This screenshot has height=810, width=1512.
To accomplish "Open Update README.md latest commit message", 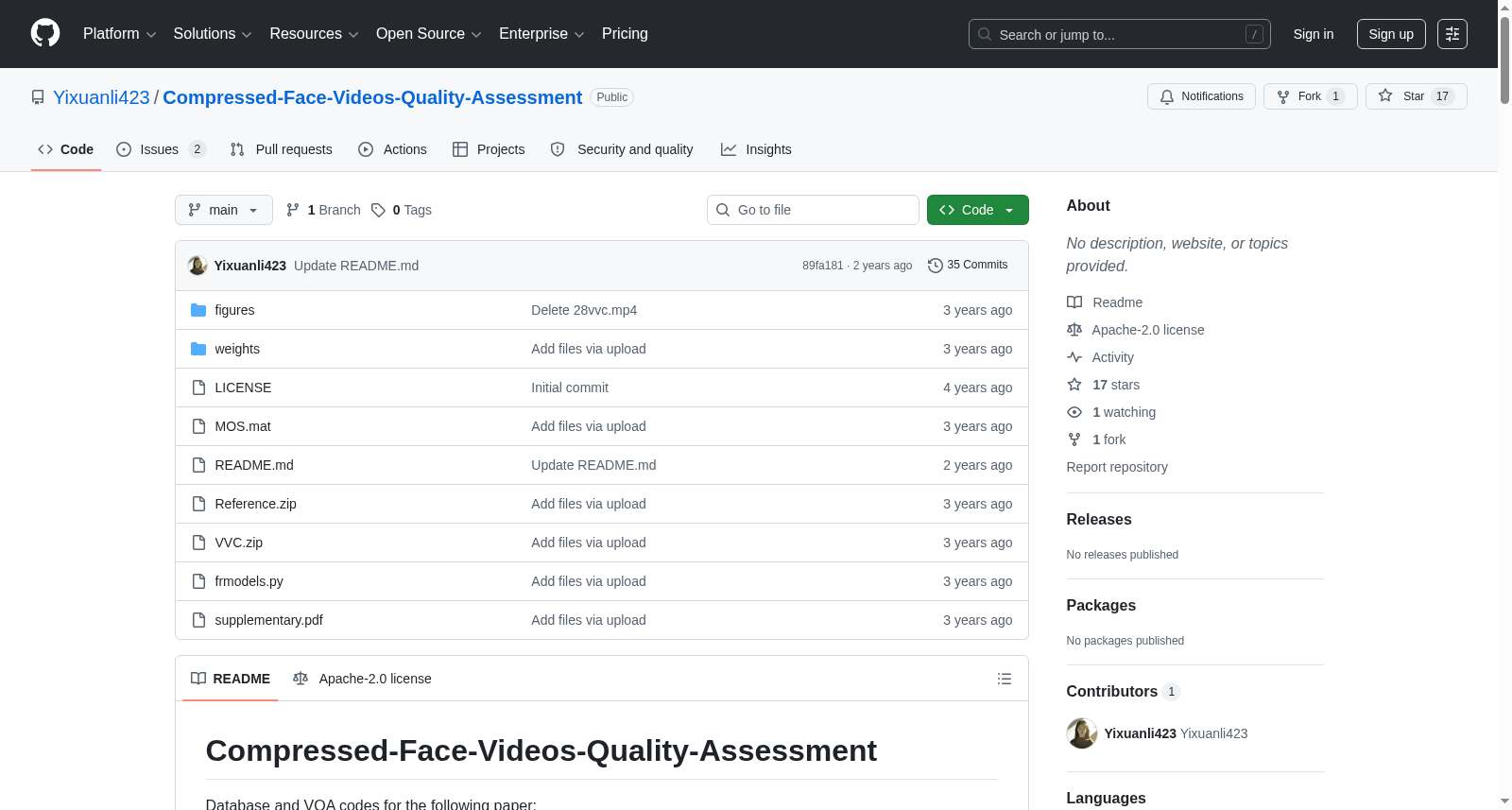I will 356,266.
